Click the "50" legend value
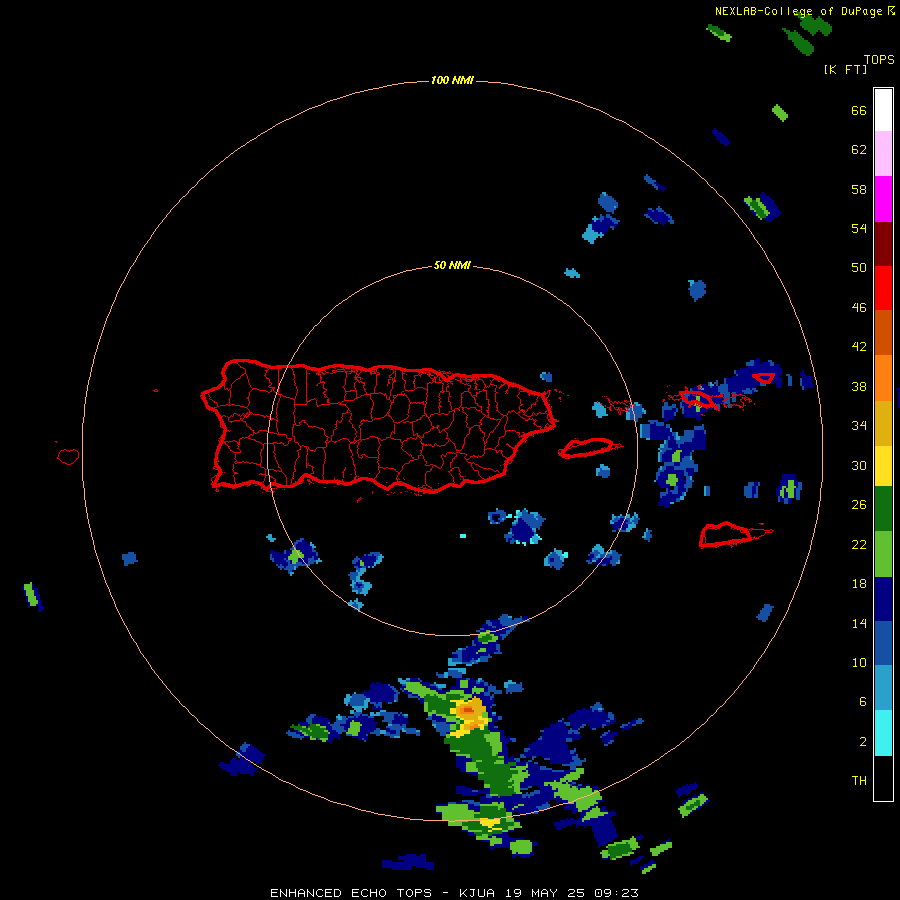The height and width of the screenshot is (900, 900). [859, 268]
